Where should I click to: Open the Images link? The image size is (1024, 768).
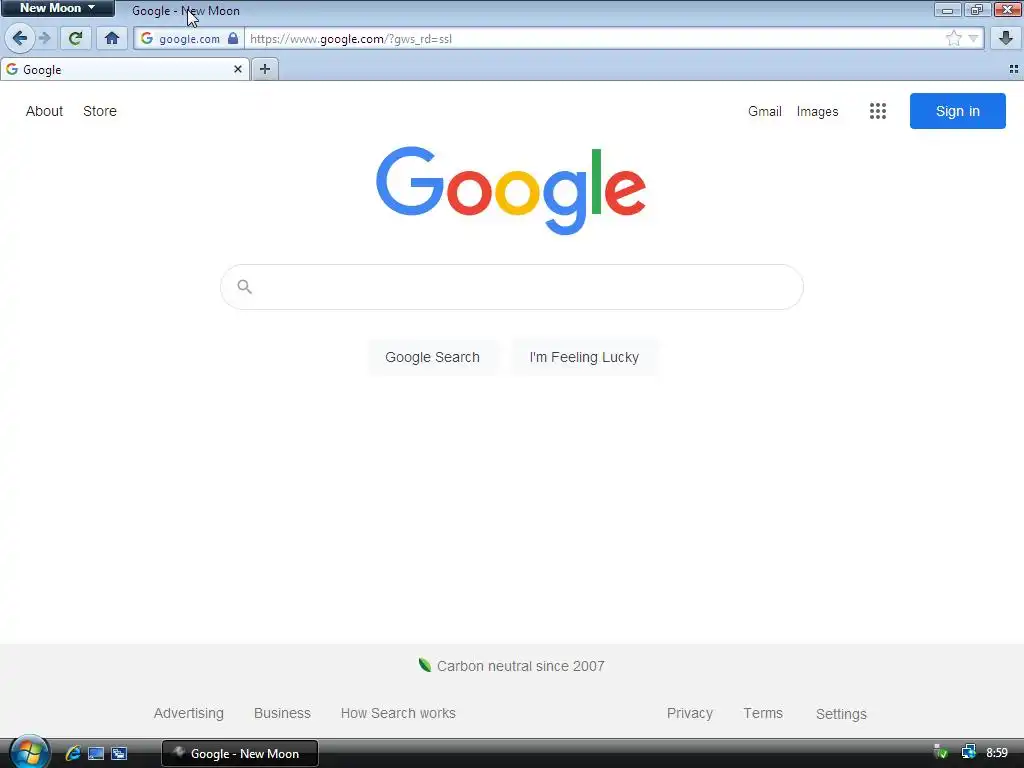coord(817,112)
